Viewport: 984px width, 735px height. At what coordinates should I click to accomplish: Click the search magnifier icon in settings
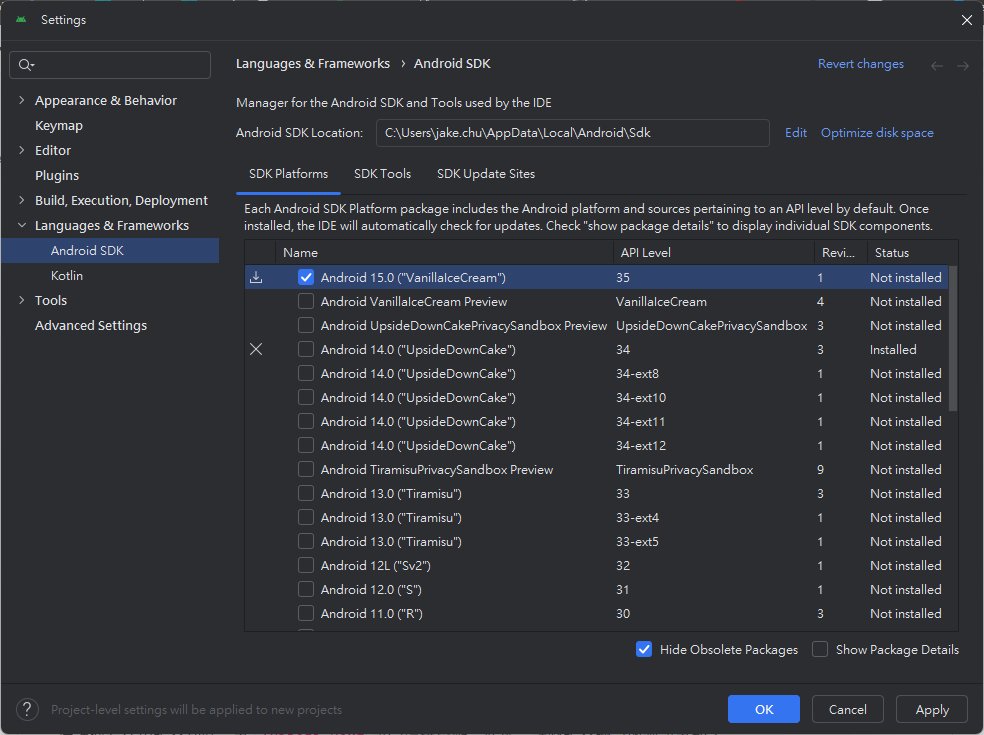[24, 65]
